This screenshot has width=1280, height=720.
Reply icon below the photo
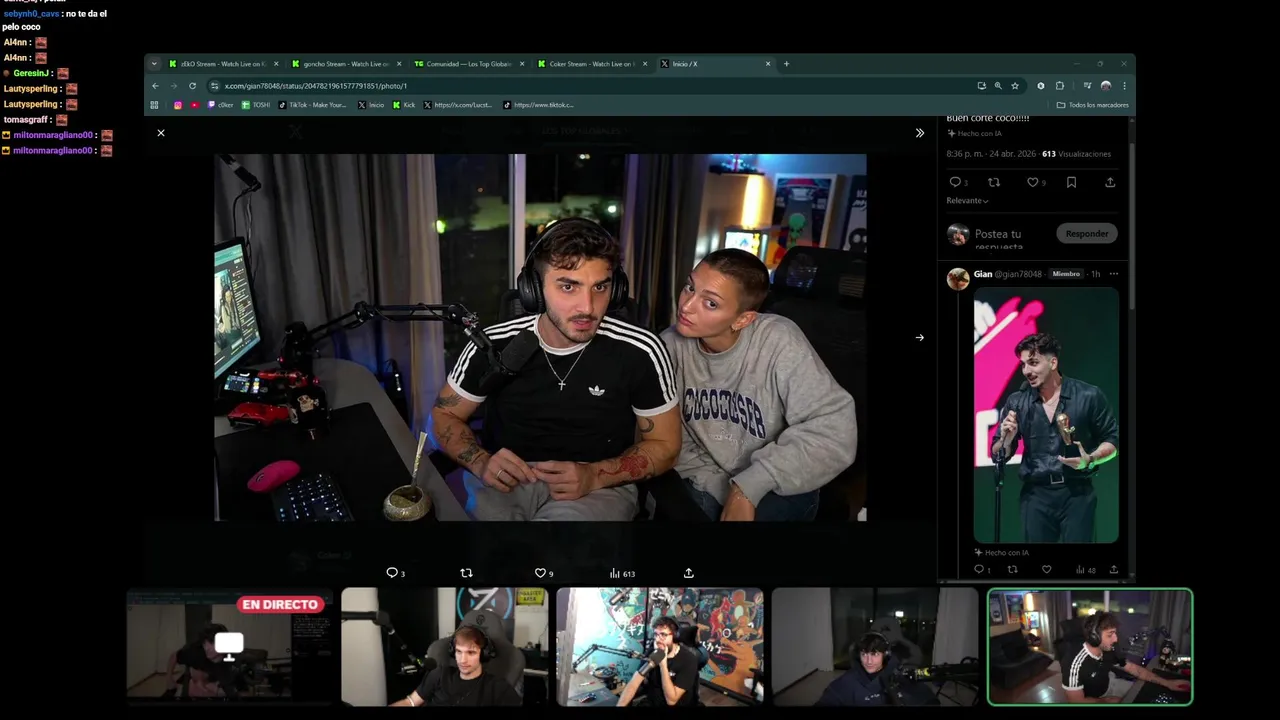(392, 573)
